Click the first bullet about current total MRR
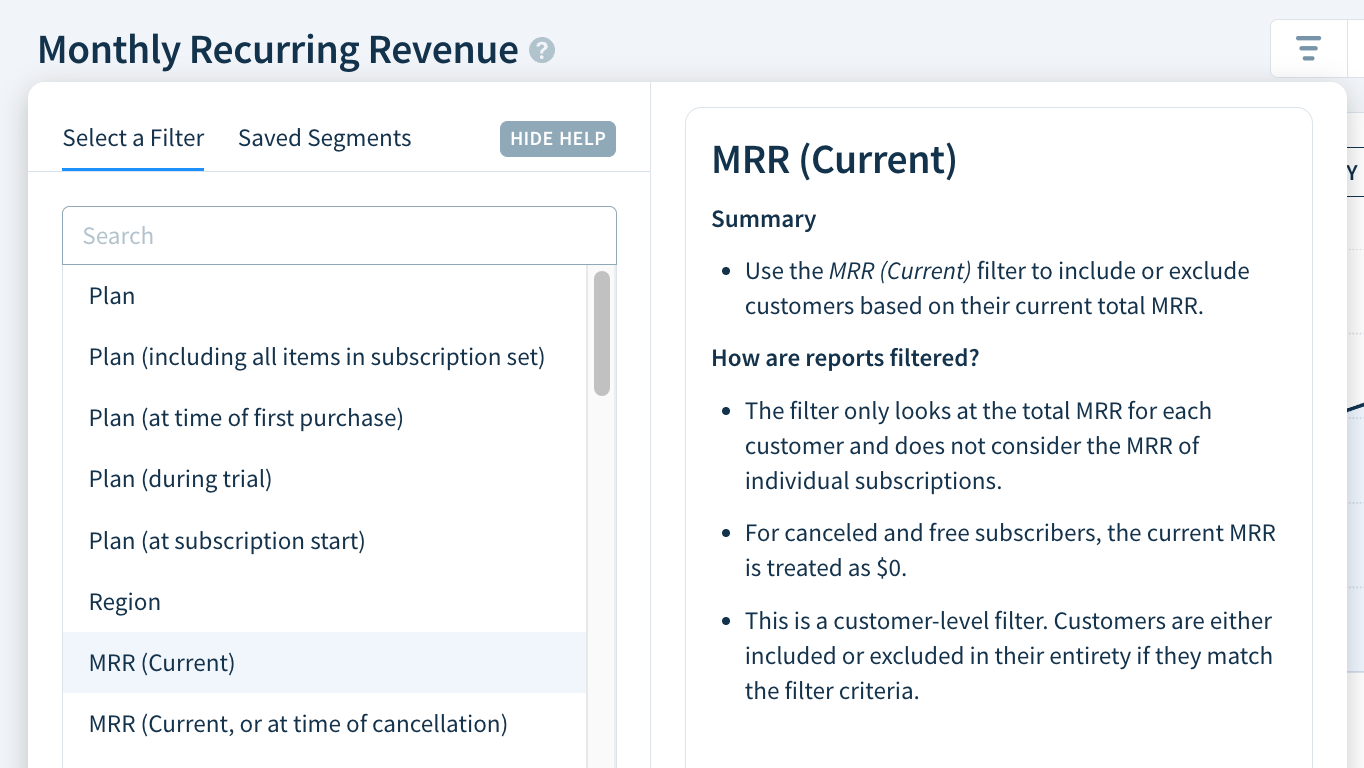This screenshot has width=1364, height=768. point(996,288)
